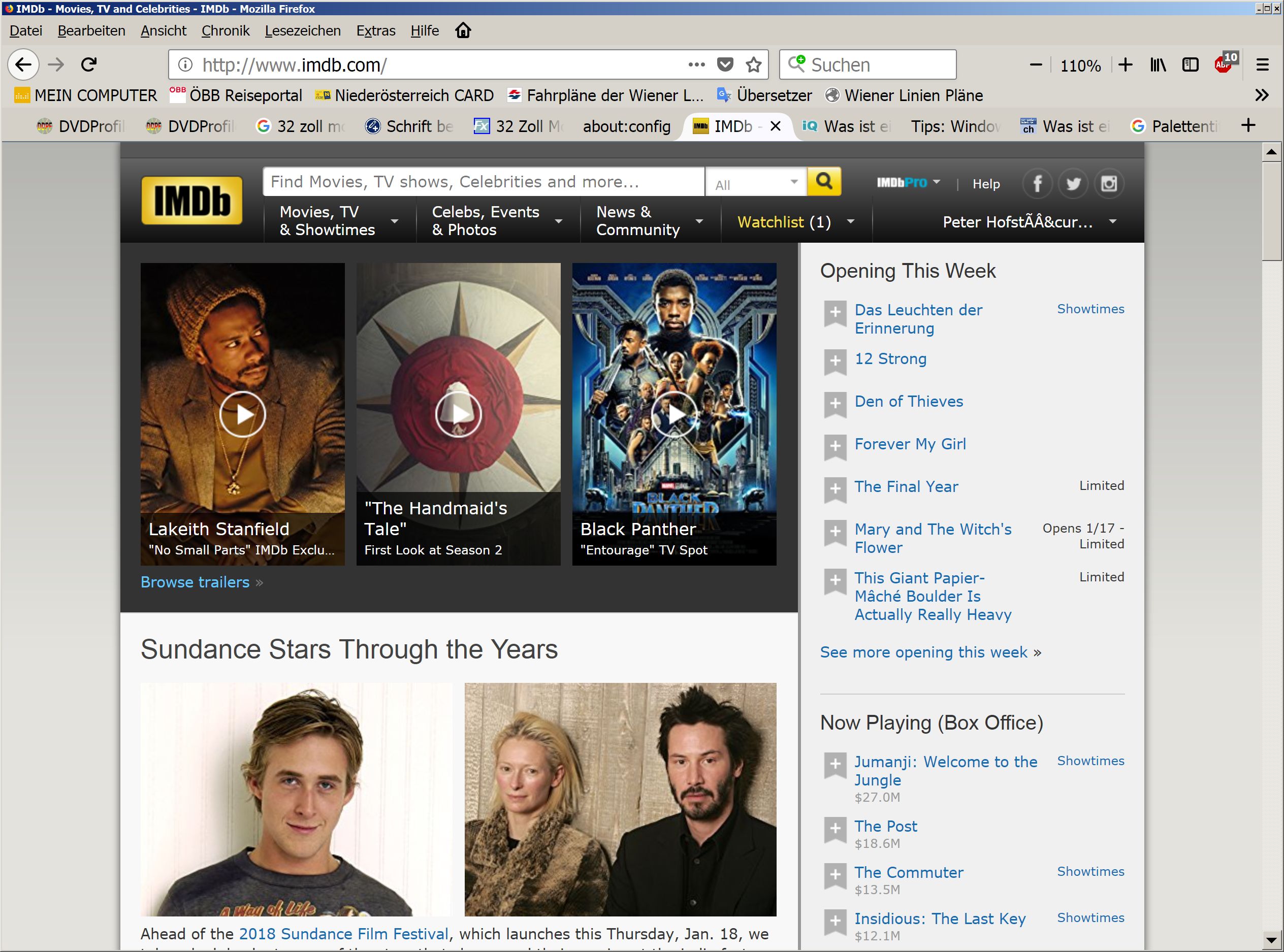This screenshot has width=1284, height=952.
Task: Open the Lesezeichen menu
Action: (x=303, y=30)
